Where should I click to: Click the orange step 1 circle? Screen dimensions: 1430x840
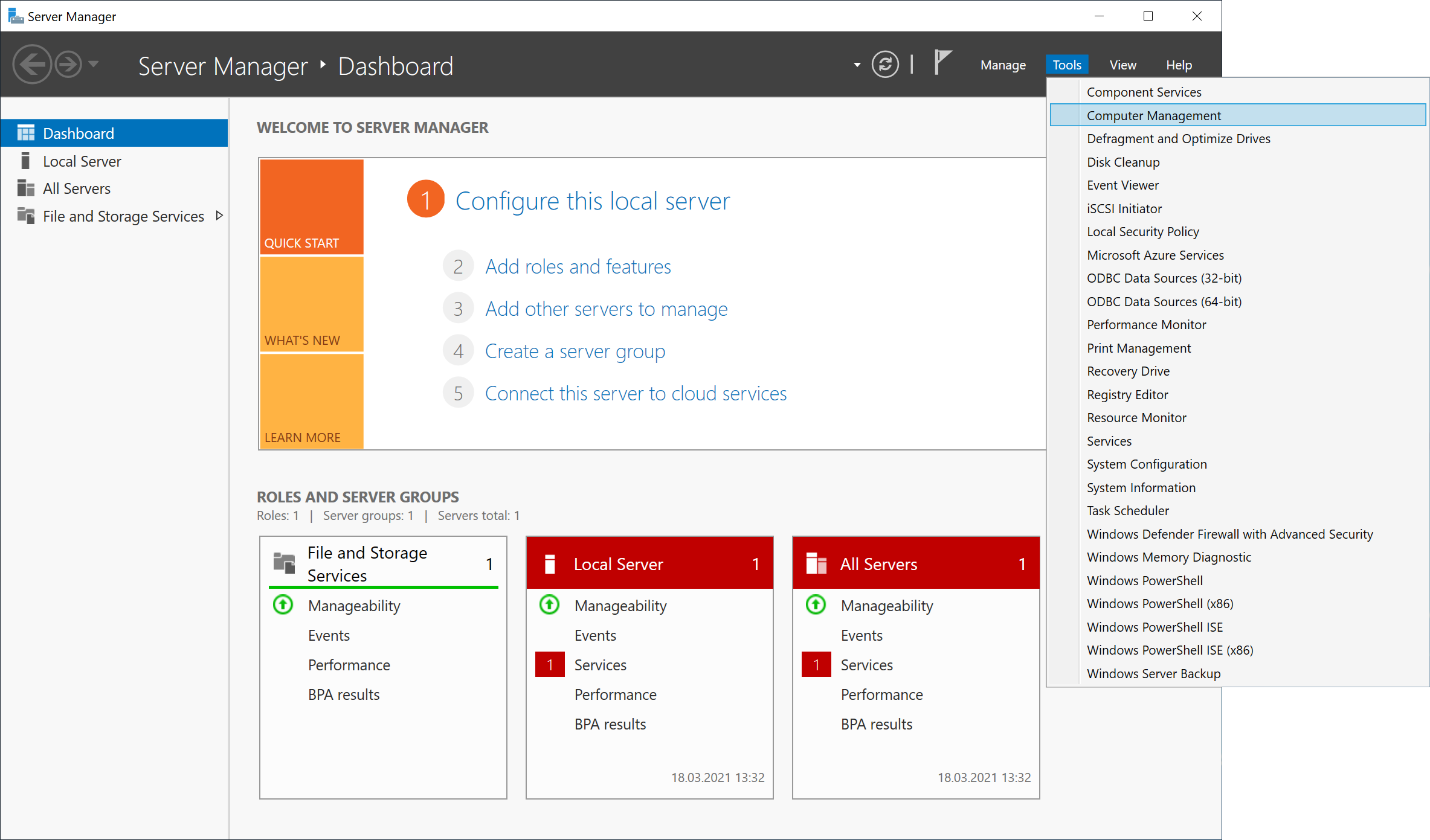pyautogui.click(x=426, y=199)
